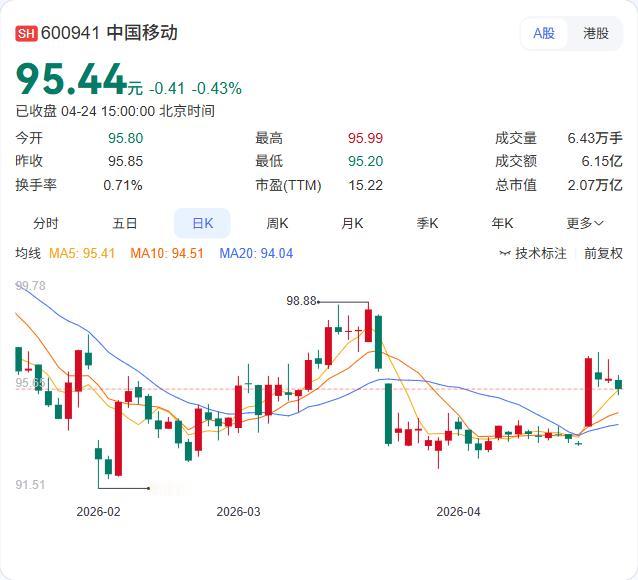Click the MA10: 94.51 indicator label

pos(166,253)
